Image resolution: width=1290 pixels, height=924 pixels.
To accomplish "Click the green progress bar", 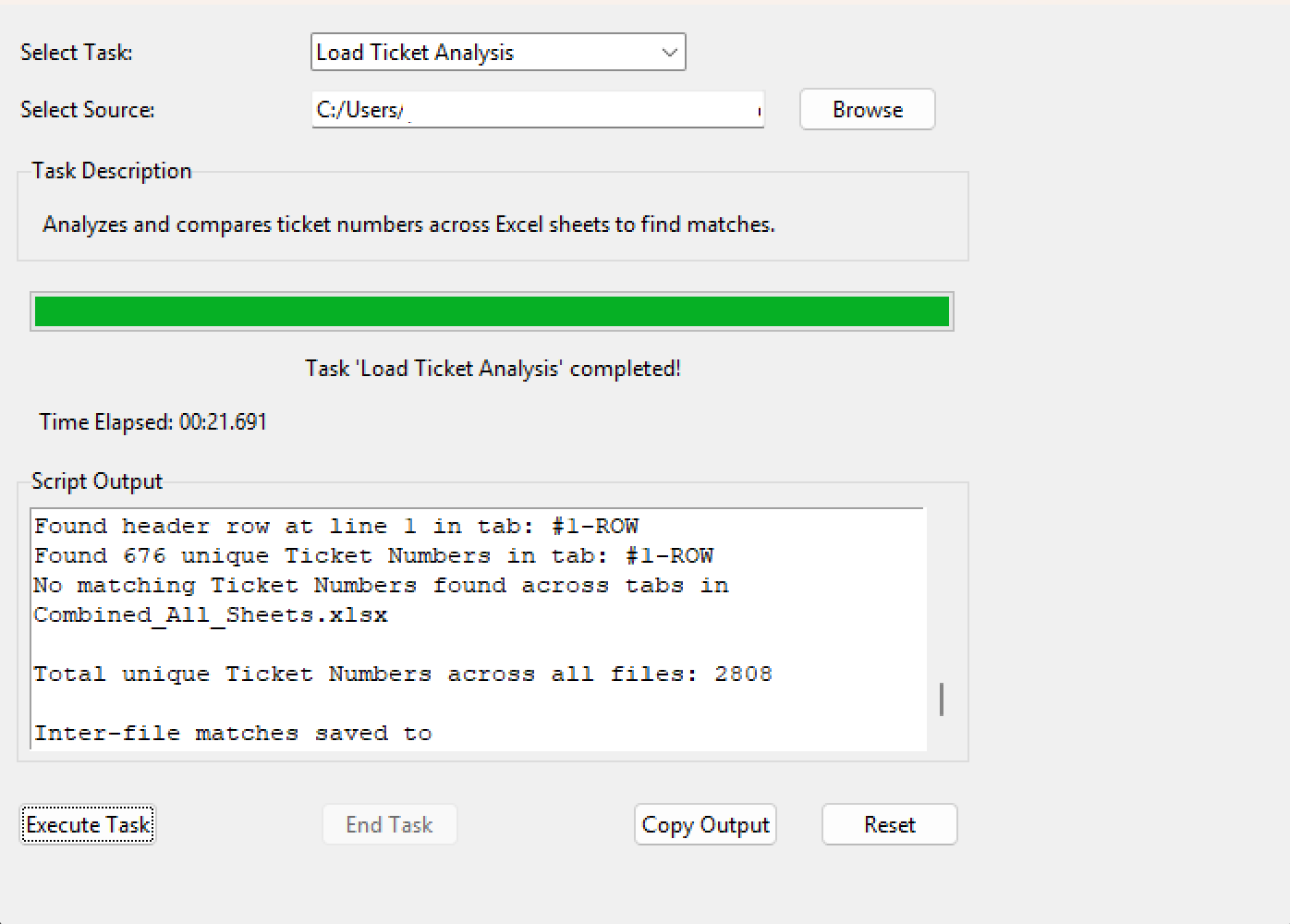I will [491, 311].
